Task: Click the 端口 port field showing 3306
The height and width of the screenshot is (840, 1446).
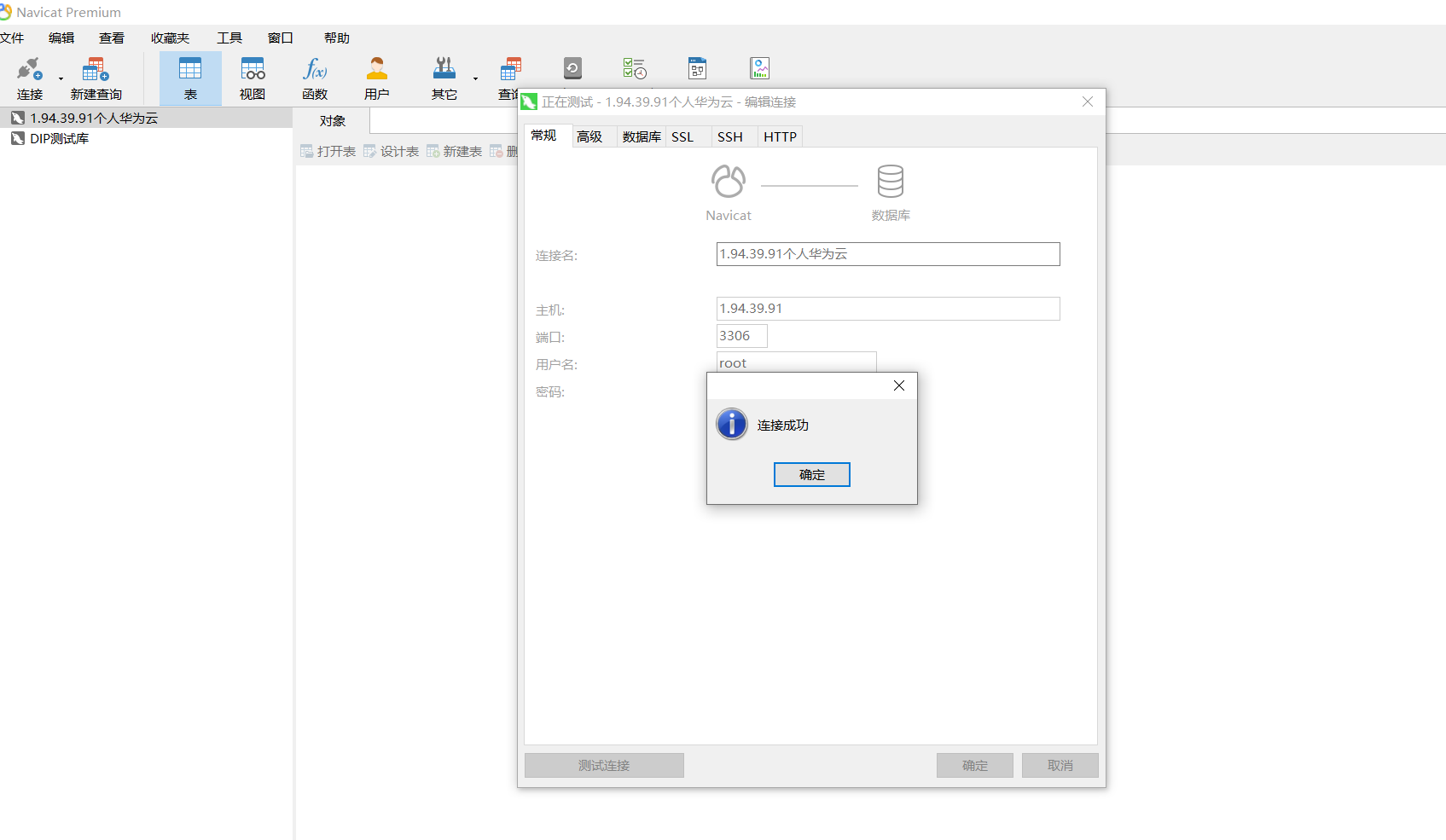Action: [x=742, y=336]
